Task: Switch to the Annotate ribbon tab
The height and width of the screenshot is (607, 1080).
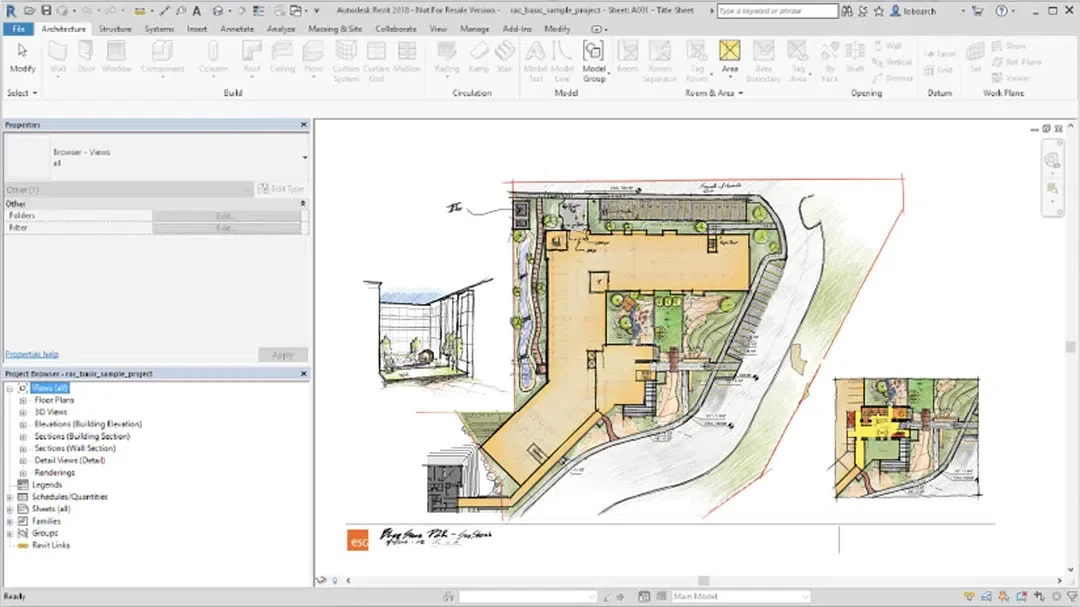Action: coord(237,29)
